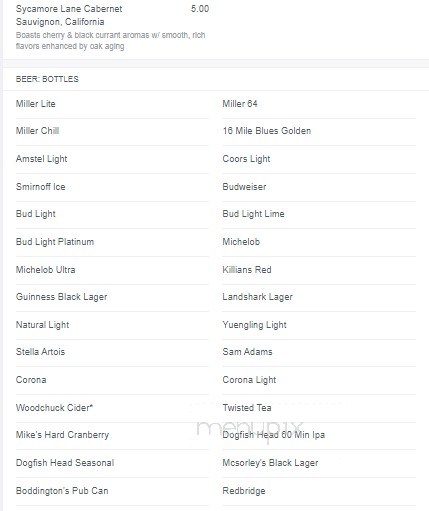
Task: Select Guinness Black Lager item
Action: (62, 297)
